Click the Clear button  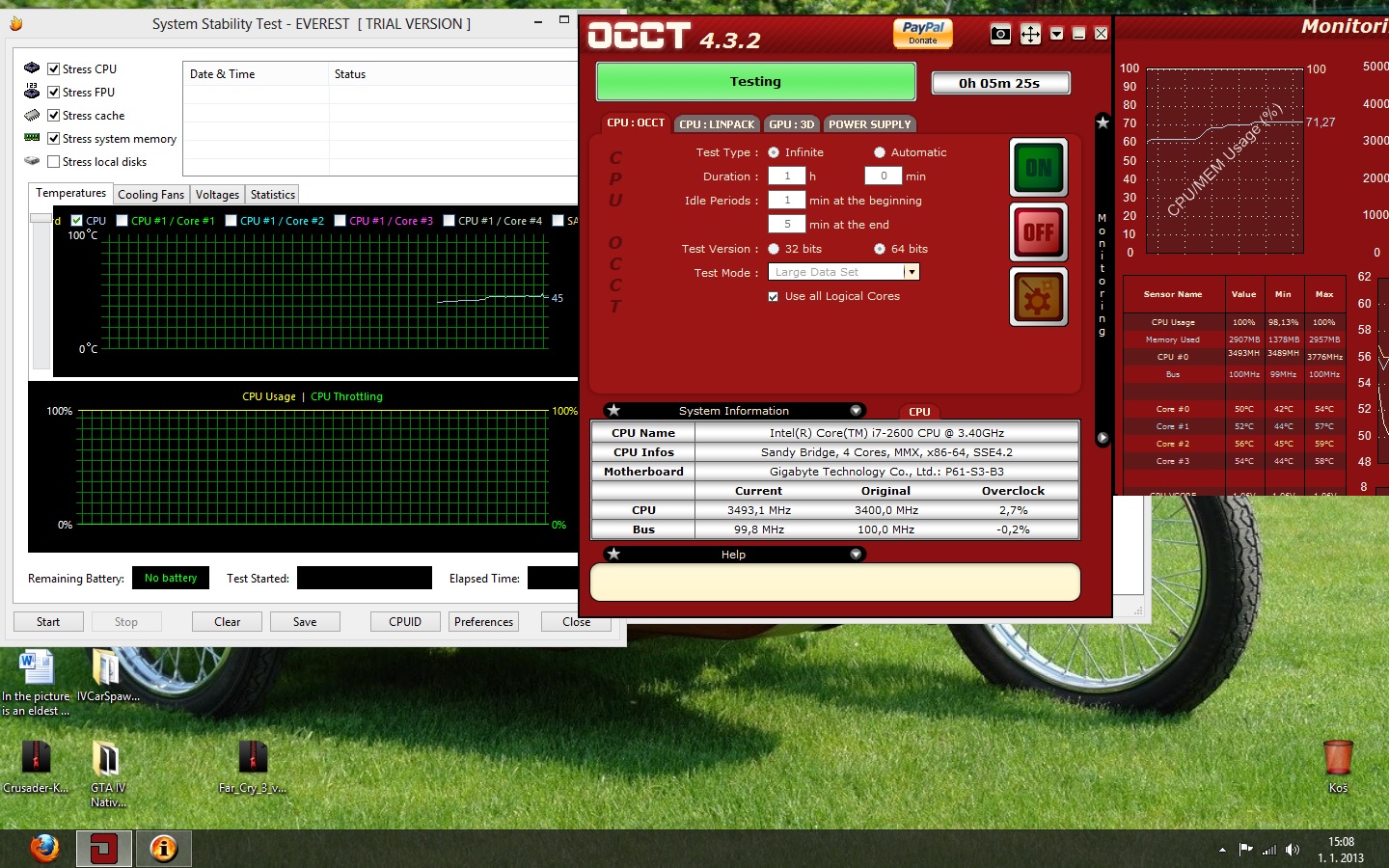(x=228, y=622)
